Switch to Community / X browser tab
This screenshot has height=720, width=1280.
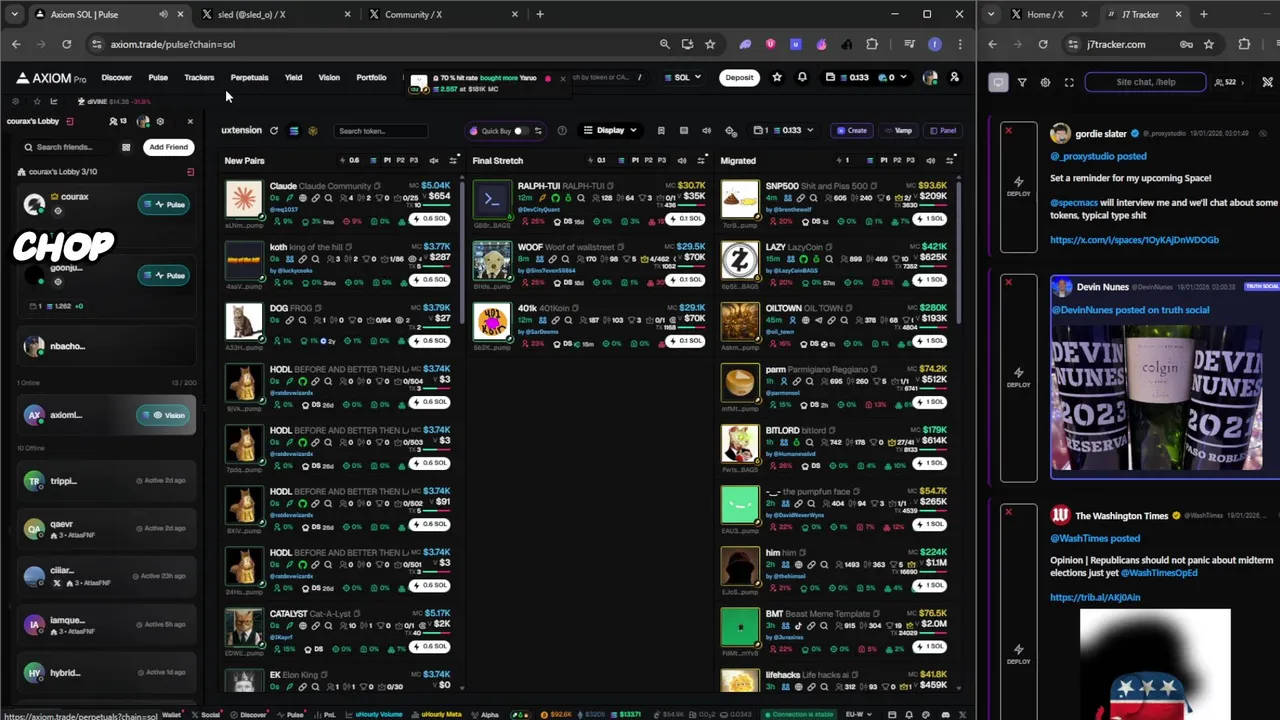(444, 14)
